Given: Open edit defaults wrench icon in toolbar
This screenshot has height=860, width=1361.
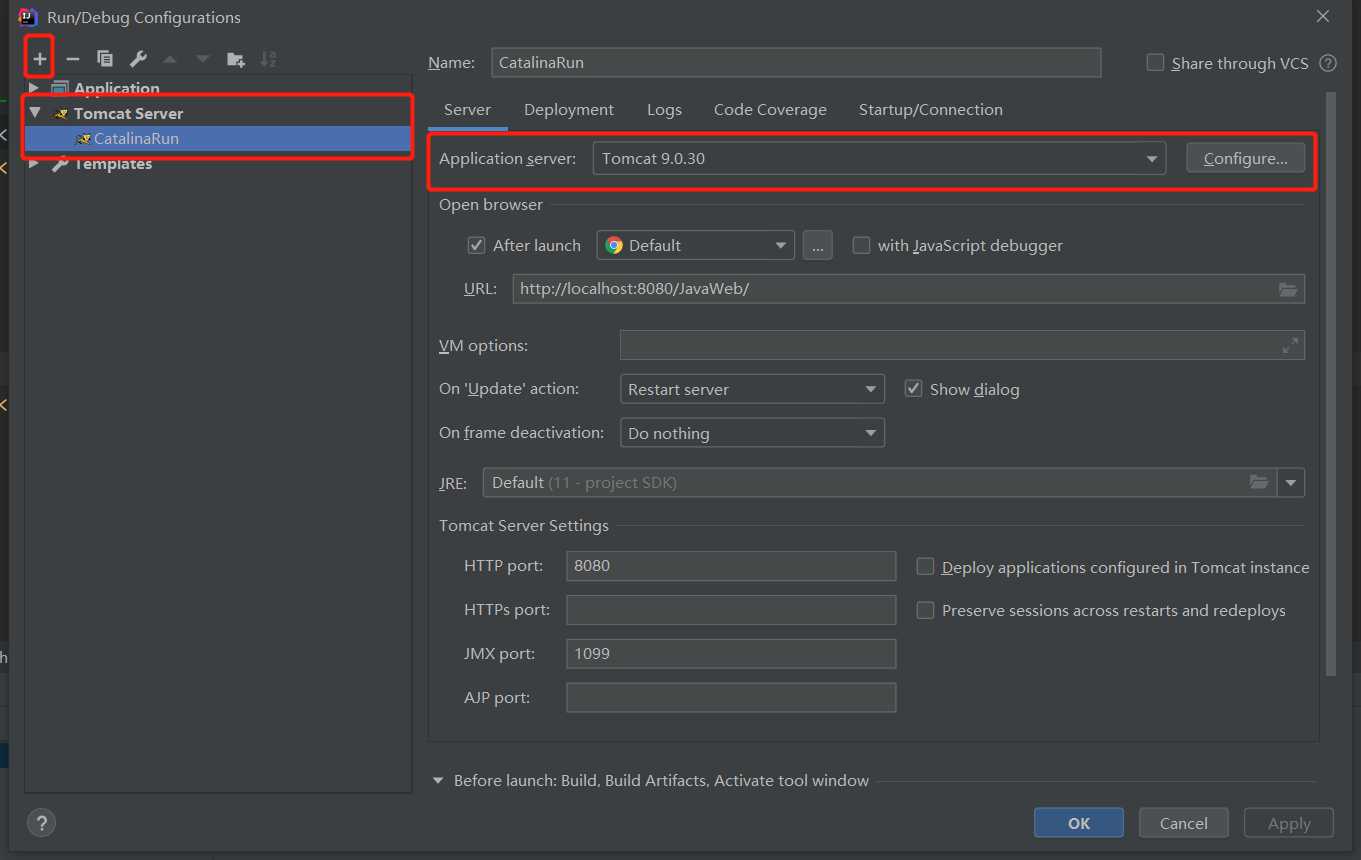Looking at the screenshot, I should [138, 59].
